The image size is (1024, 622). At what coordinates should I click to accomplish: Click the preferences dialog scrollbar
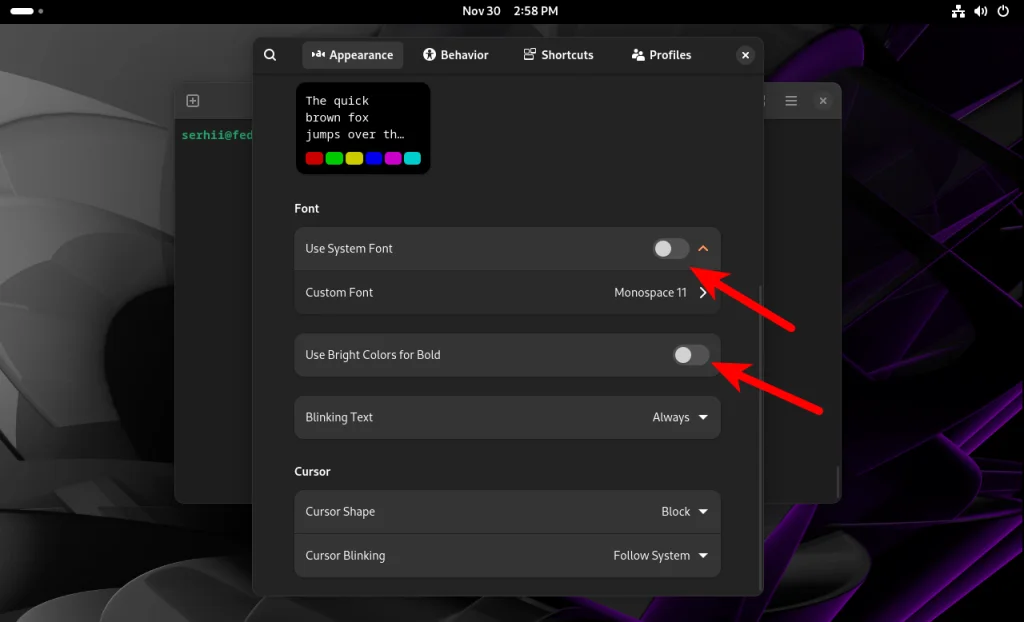click(x=760, y=438)
